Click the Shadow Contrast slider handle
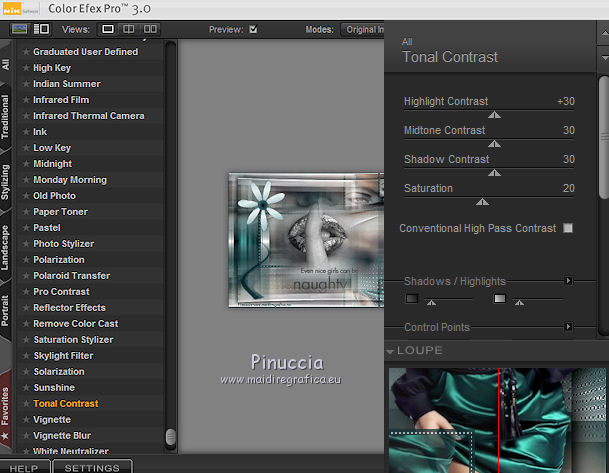Image resolution: width=609 pixels, height=473 pixels. [494, 173]
